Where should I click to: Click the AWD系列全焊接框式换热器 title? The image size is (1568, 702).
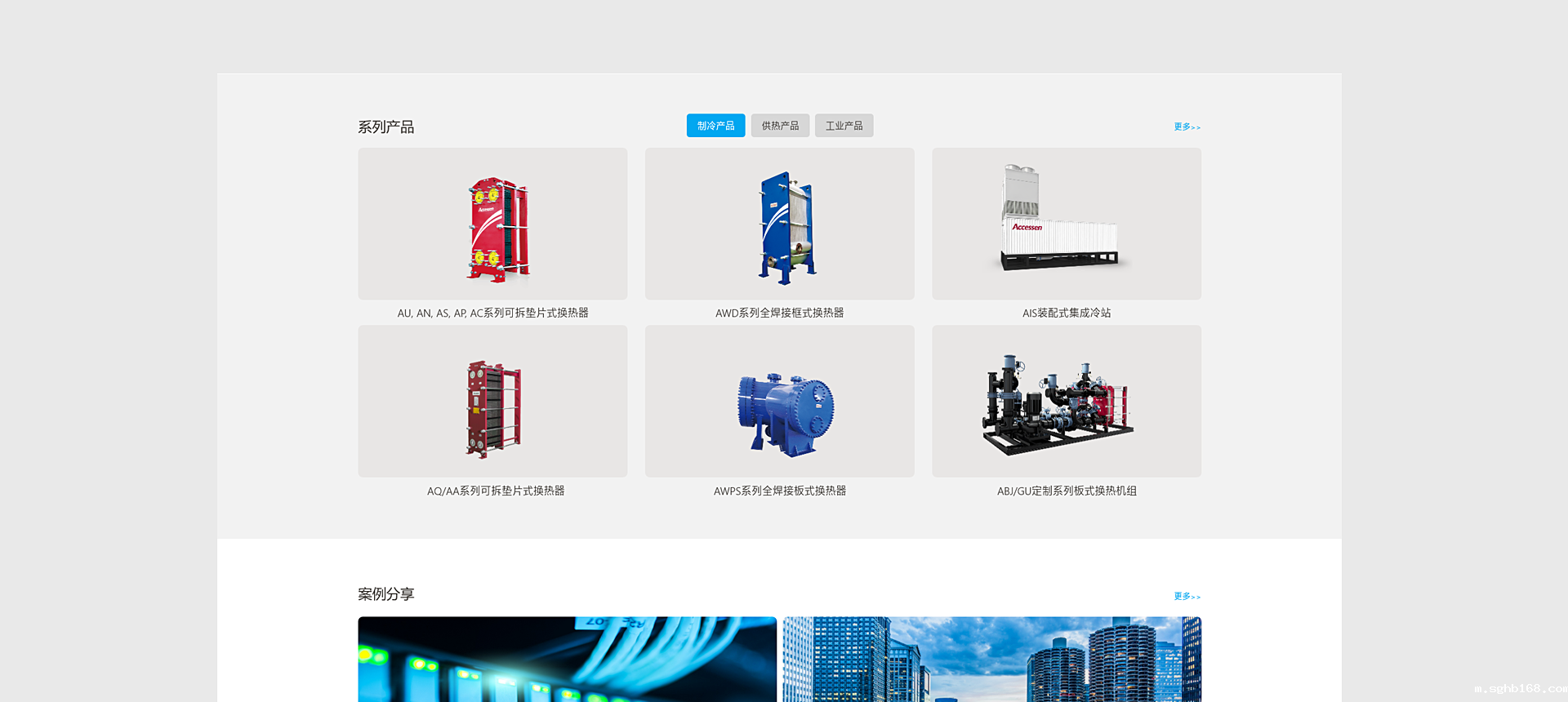[x=779, y=313]
